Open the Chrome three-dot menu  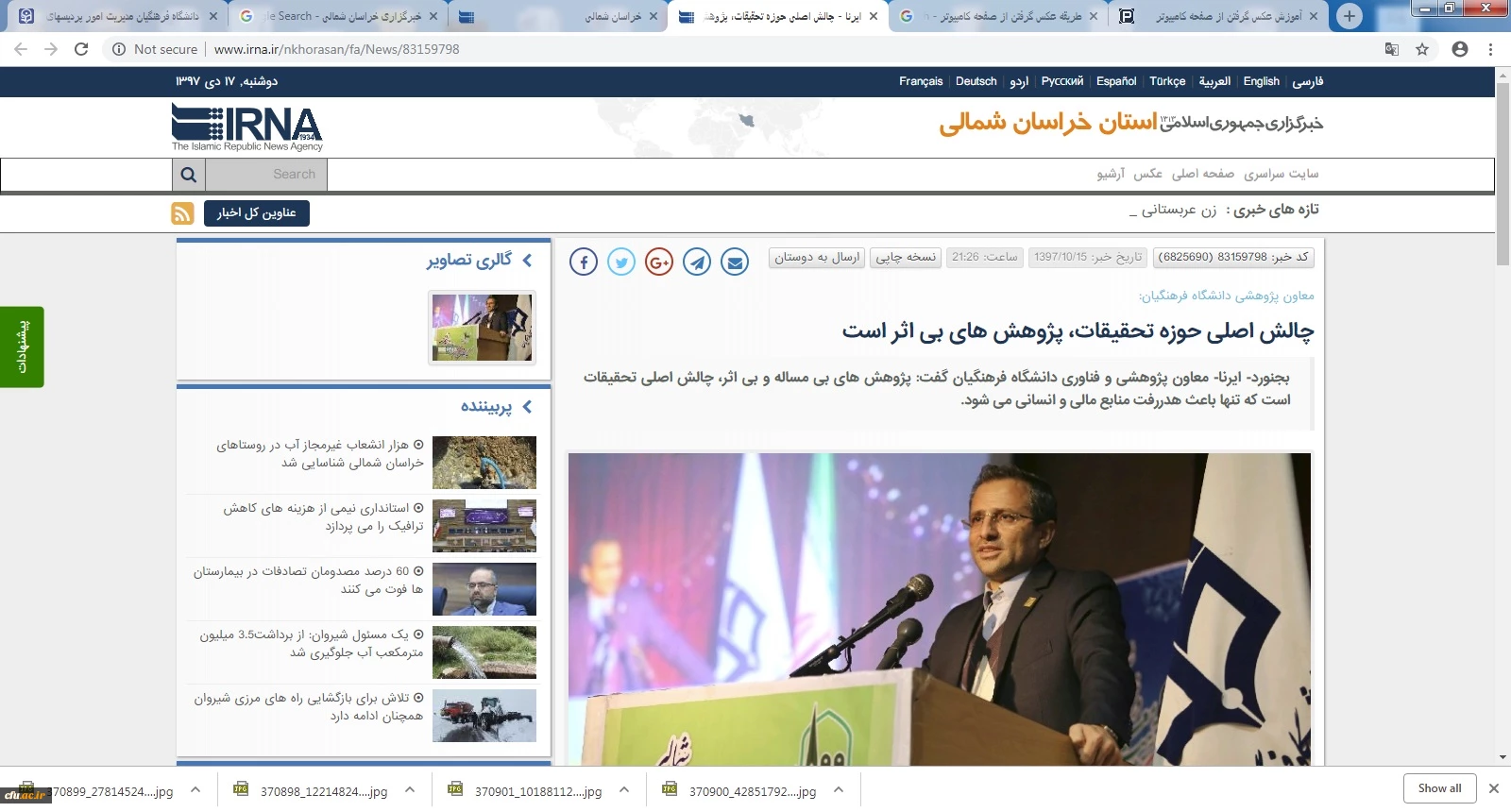point(1491,49)
